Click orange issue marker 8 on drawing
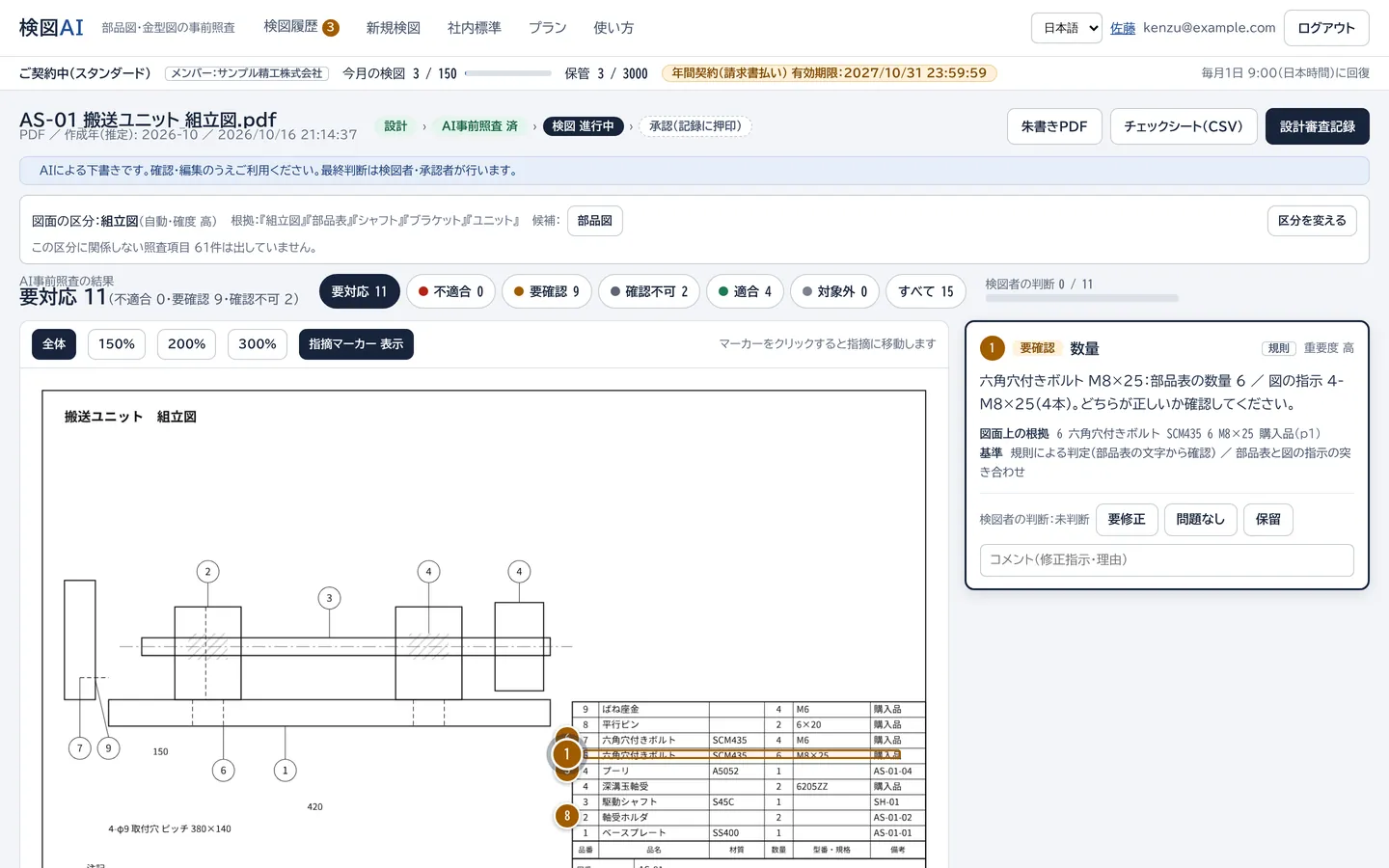The width and height of the screenshot is (1389, 868). pyautogui.click(x=567, y=816)
